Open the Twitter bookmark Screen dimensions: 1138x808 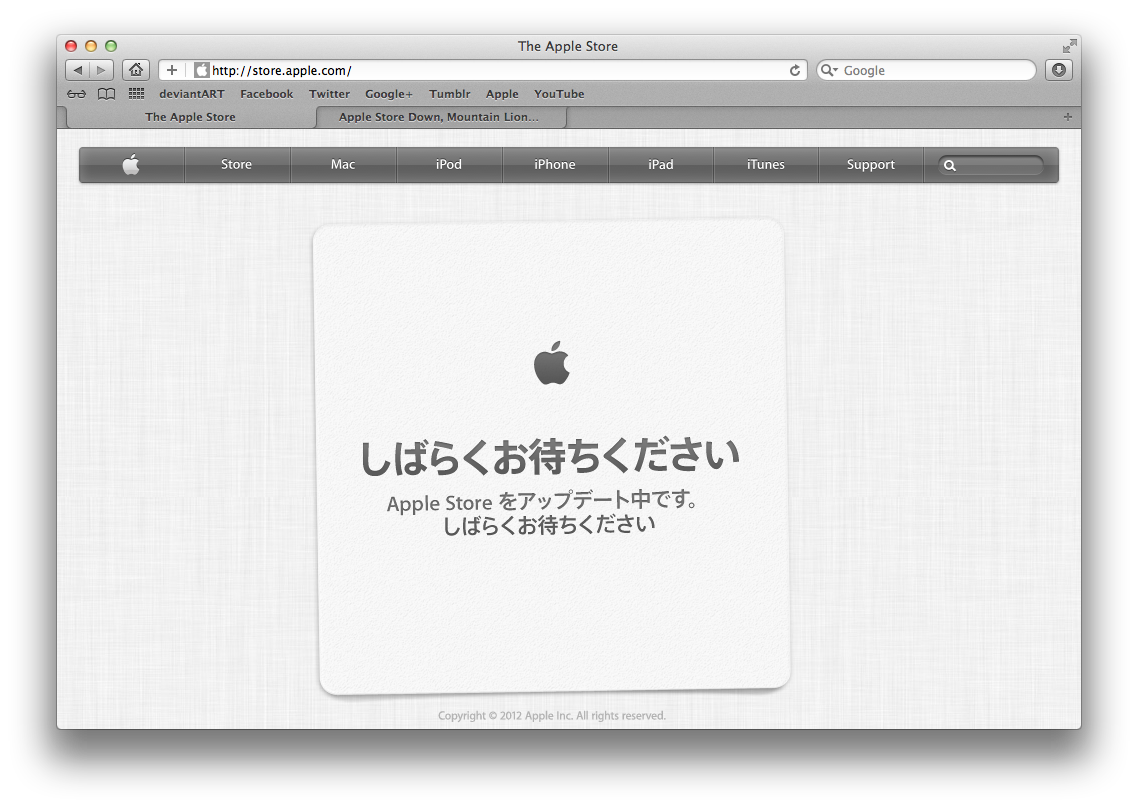329,94
